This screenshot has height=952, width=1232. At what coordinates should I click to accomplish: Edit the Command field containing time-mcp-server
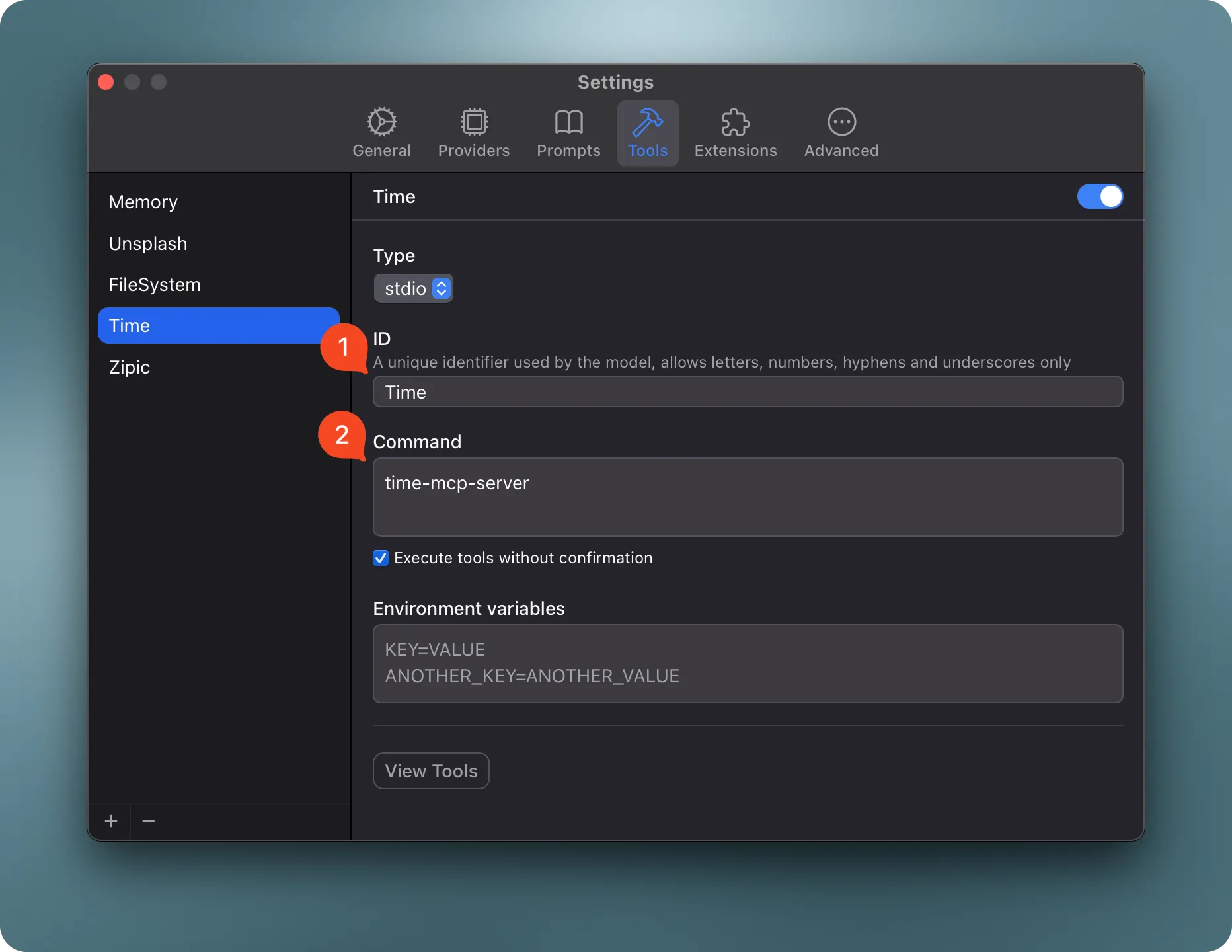coord(747,497)
